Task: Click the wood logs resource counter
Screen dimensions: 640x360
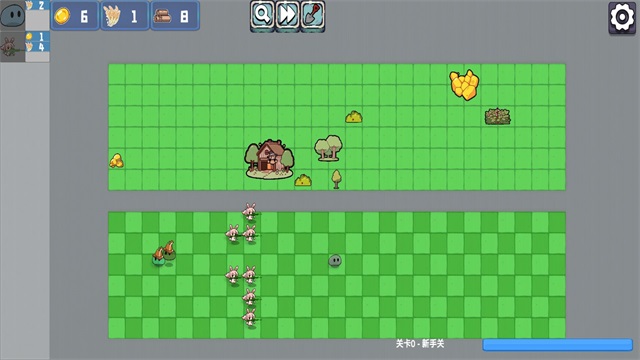Action: pyautogui.click(x=175, y=16)
